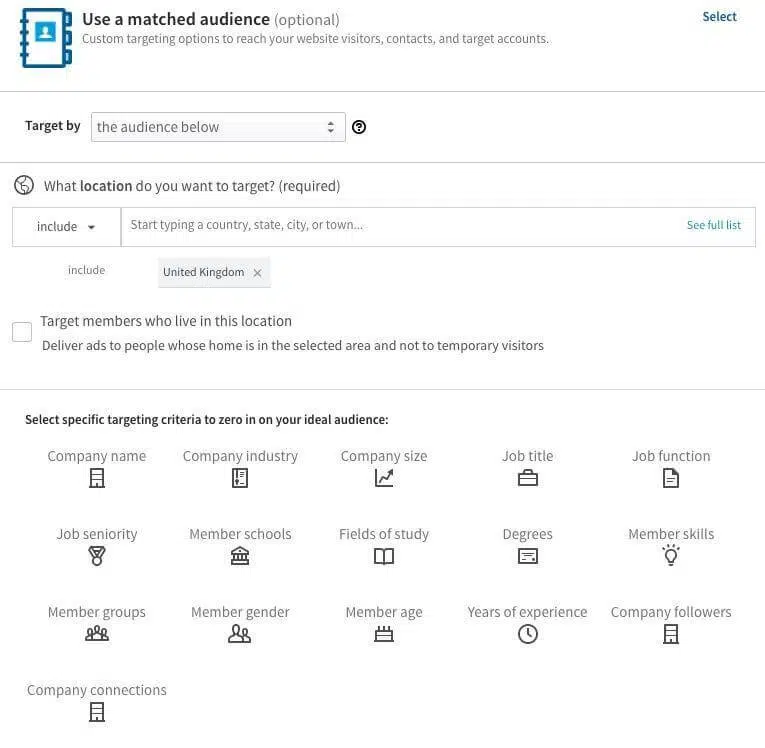Viewport: 765px width, 748px height.
Task: Select the Company industry icon
Action: [x=240, y=478]
